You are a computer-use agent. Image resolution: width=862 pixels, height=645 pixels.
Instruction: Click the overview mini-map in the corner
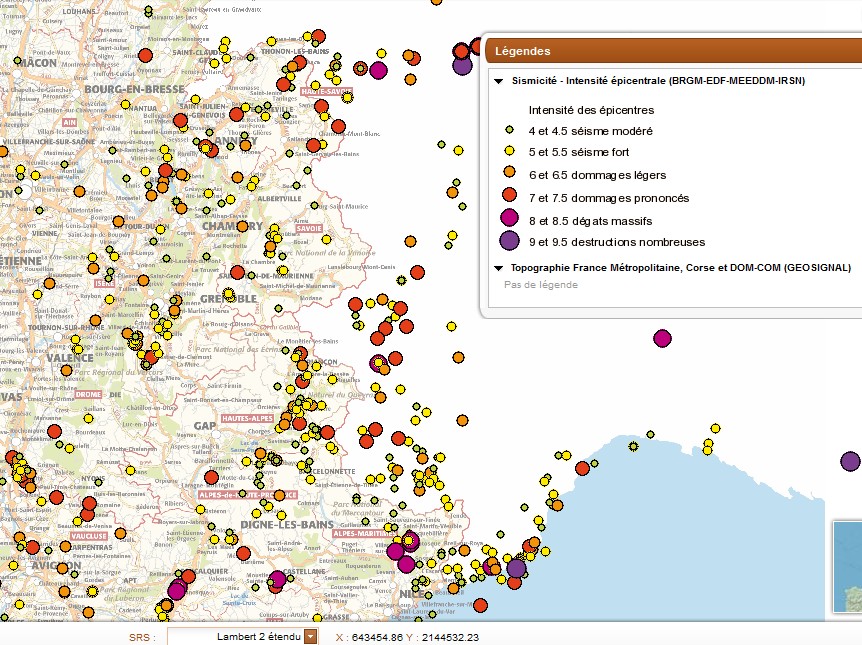[846, 570]
